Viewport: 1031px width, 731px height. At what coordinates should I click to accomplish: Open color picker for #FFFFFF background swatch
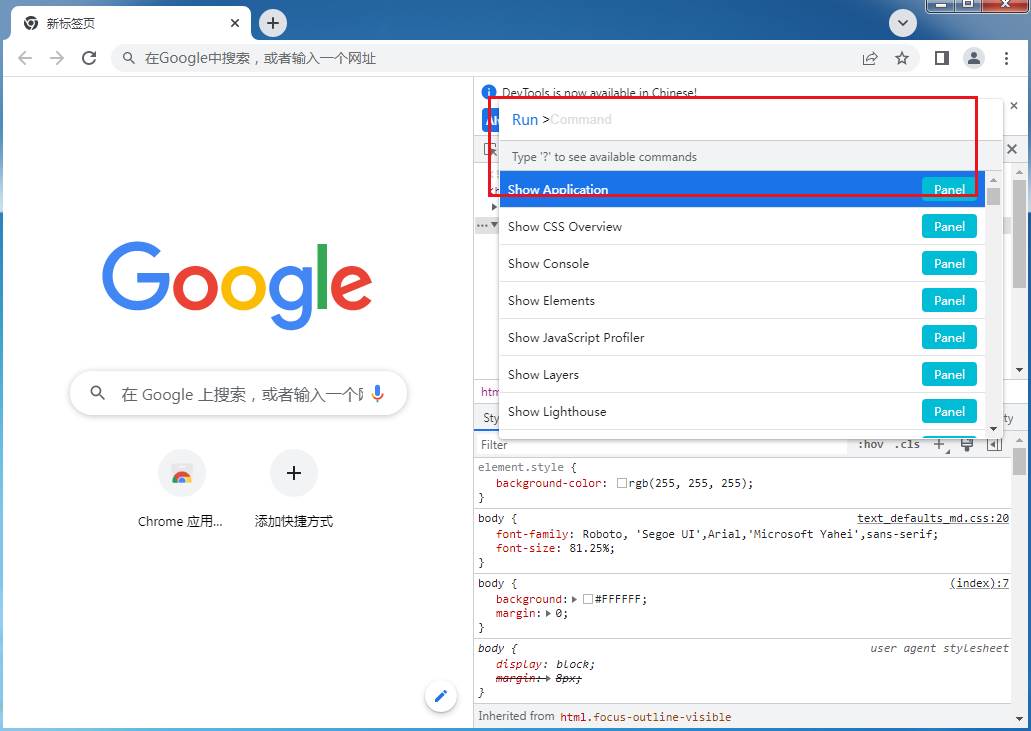pyautogui.click(x=588, y=599)
